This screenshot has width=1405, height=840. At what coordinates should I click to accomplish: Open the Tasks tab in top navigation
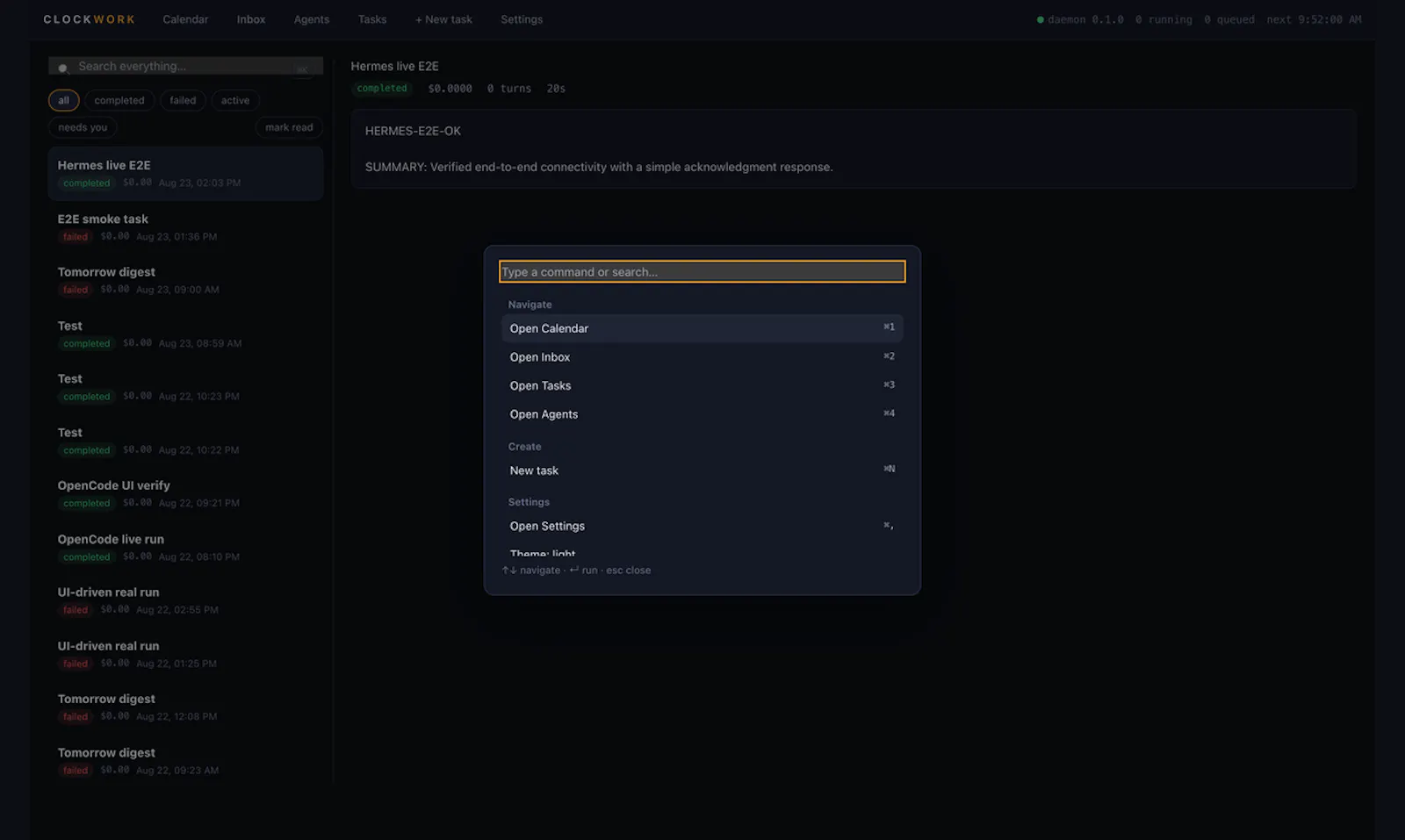coord(372,19)
